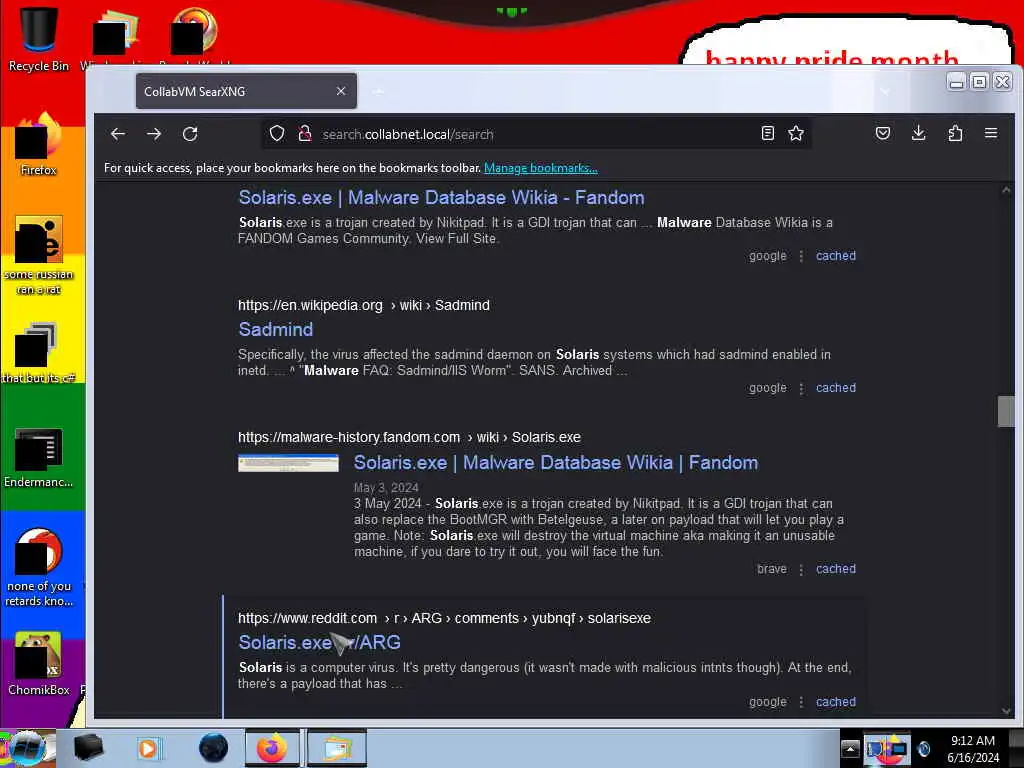Open the downloads panel
The height and width of the screenshot is (768, 1024).
[x=919, y=133]
